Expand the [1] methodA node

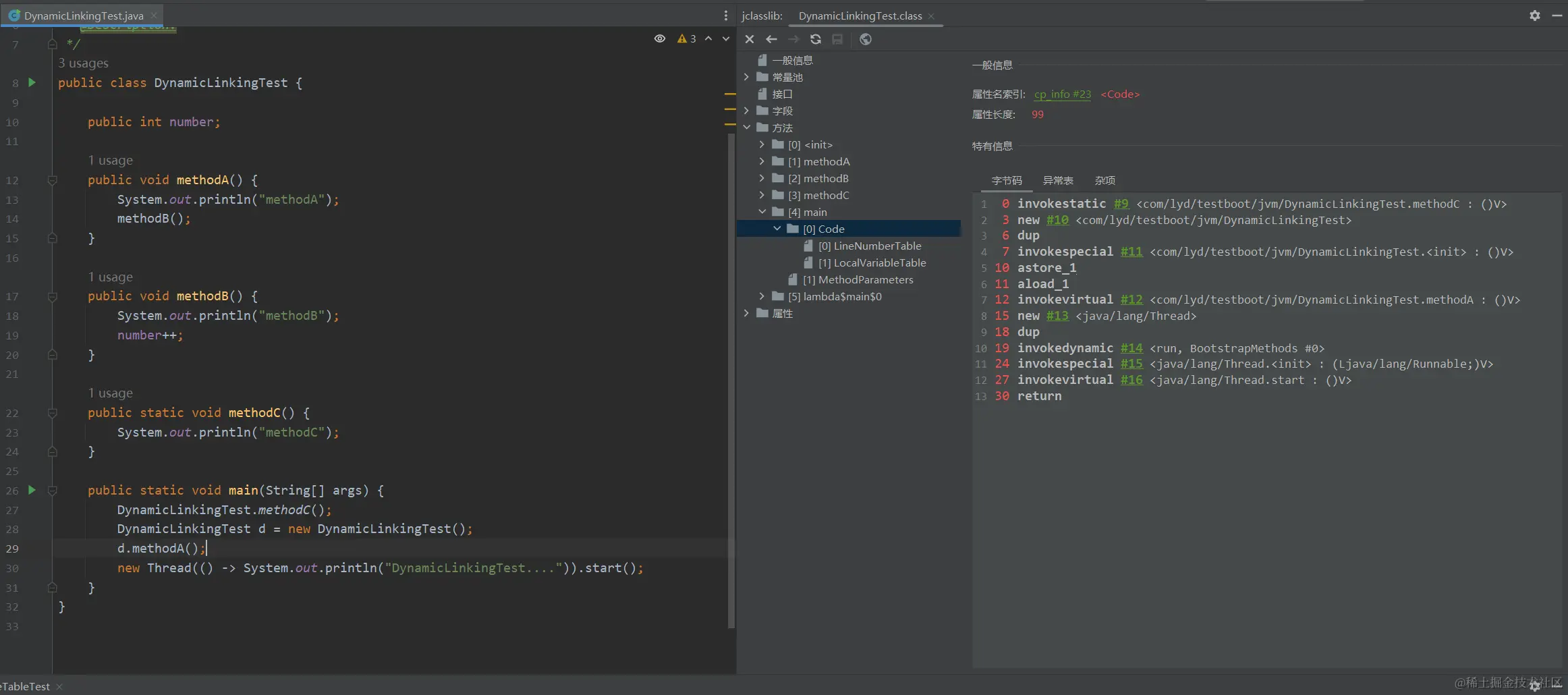pos(762,161)
